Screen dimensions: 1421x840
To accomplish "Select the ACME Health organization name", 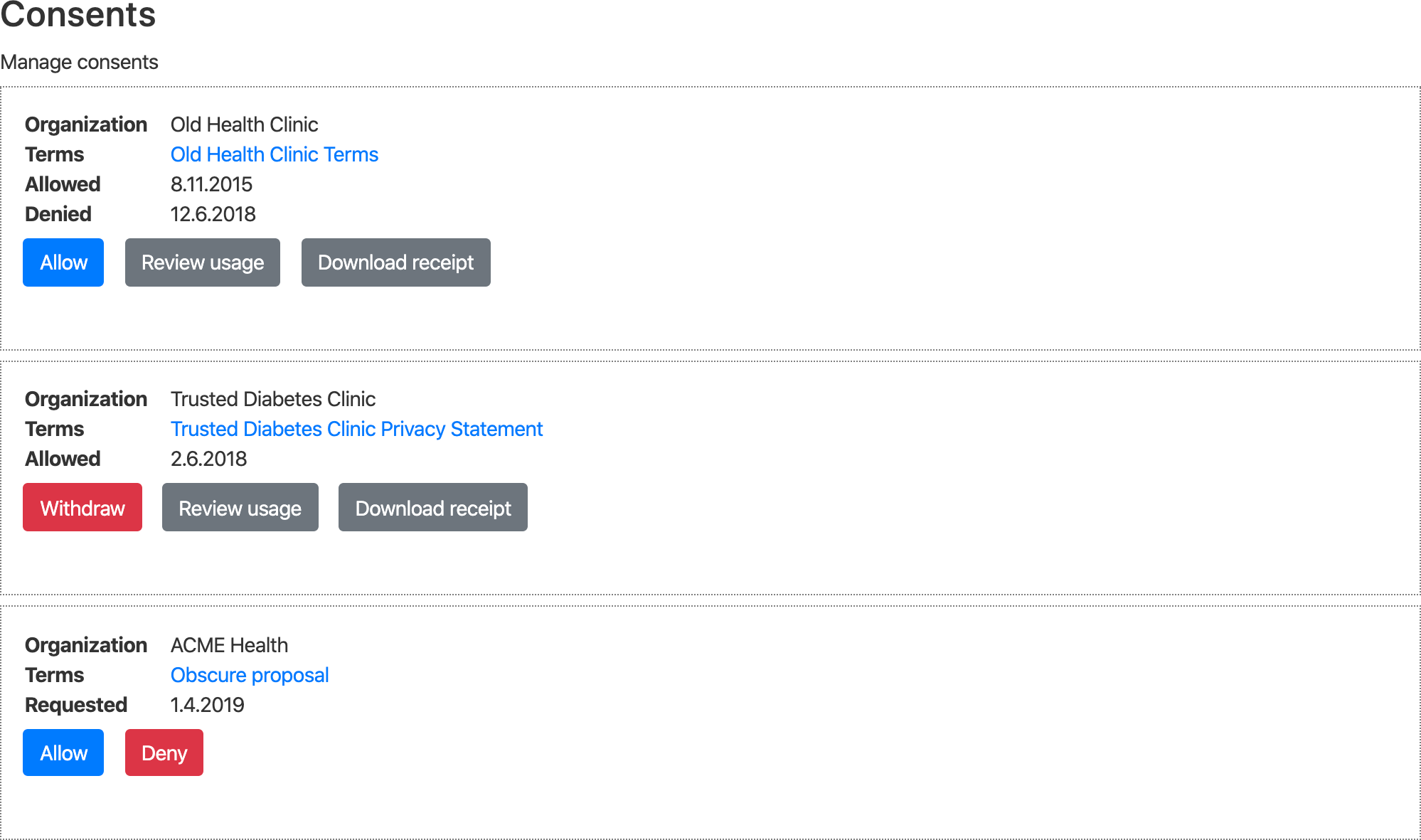I will tap(230, 645).
